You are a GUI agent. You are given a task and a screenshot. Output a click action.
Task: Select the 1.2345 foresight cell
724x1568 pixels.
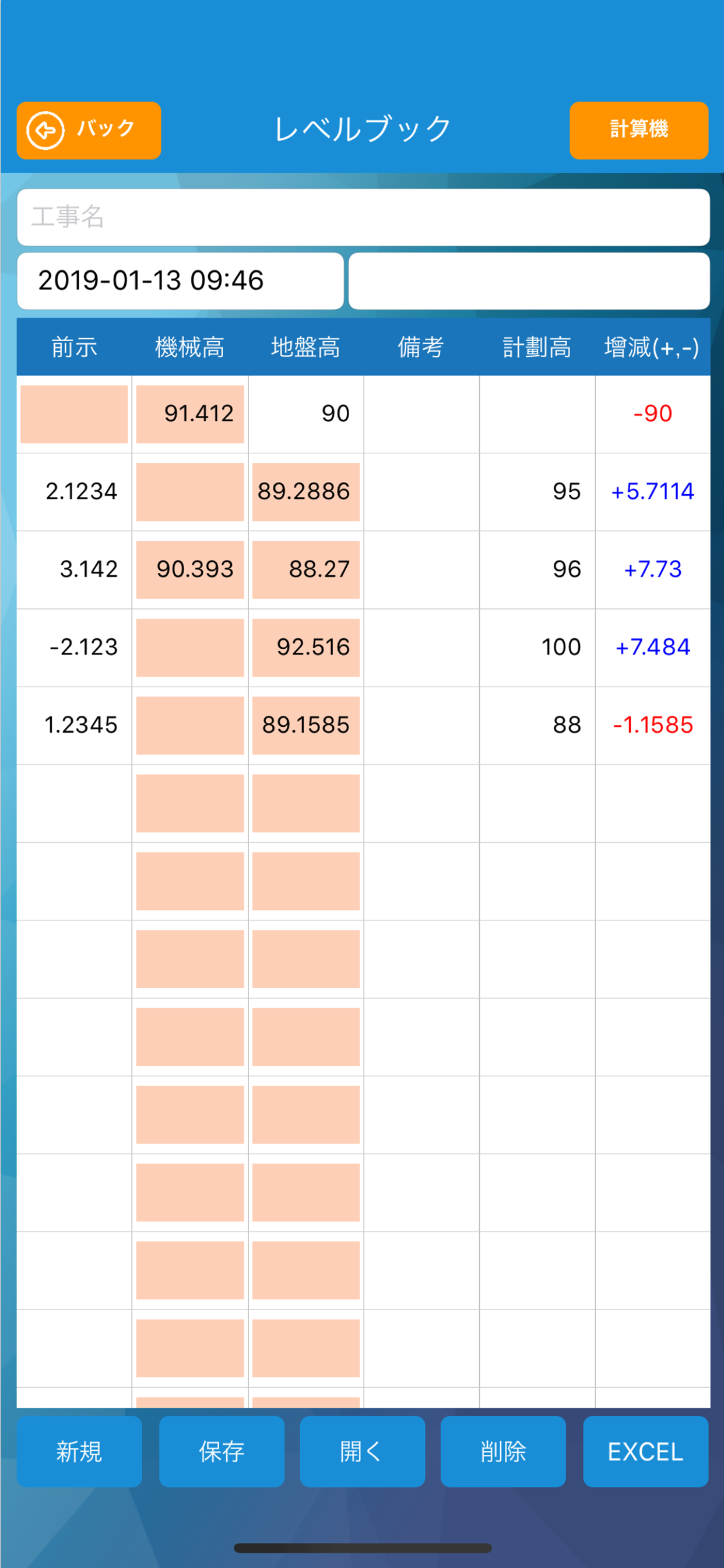(74, 726)
